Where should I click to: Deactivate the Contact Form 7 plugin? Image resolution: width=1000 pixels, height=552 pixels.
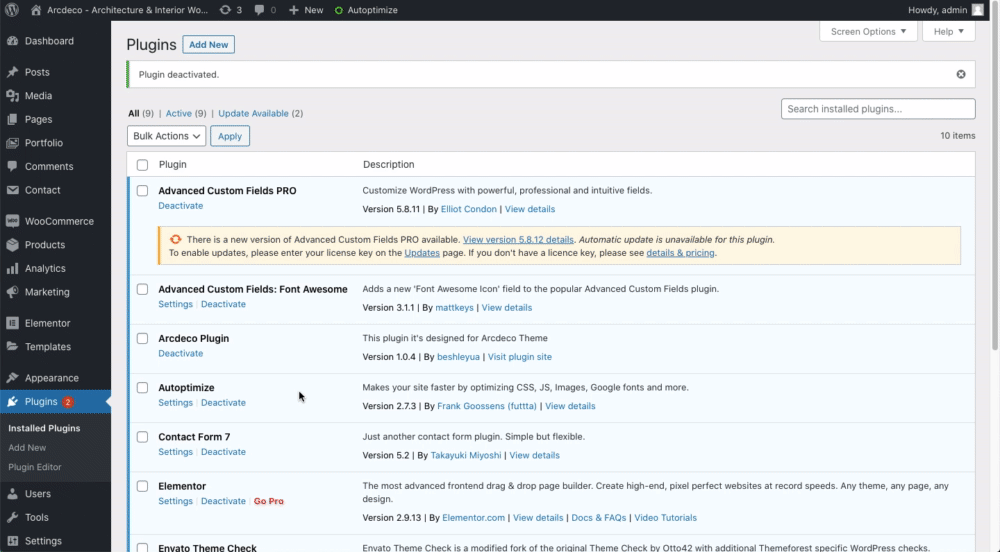(223, 452)
